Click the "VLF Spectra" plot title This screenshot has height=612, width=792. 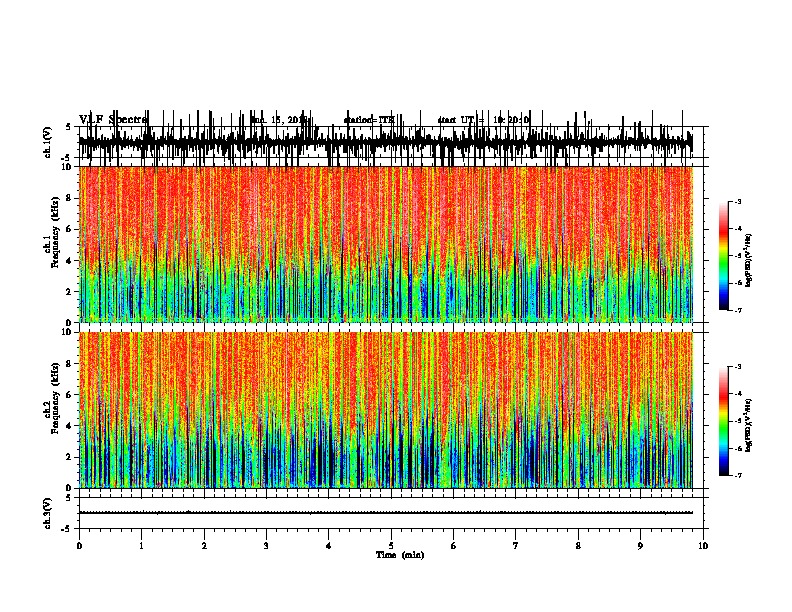point(113,120)
